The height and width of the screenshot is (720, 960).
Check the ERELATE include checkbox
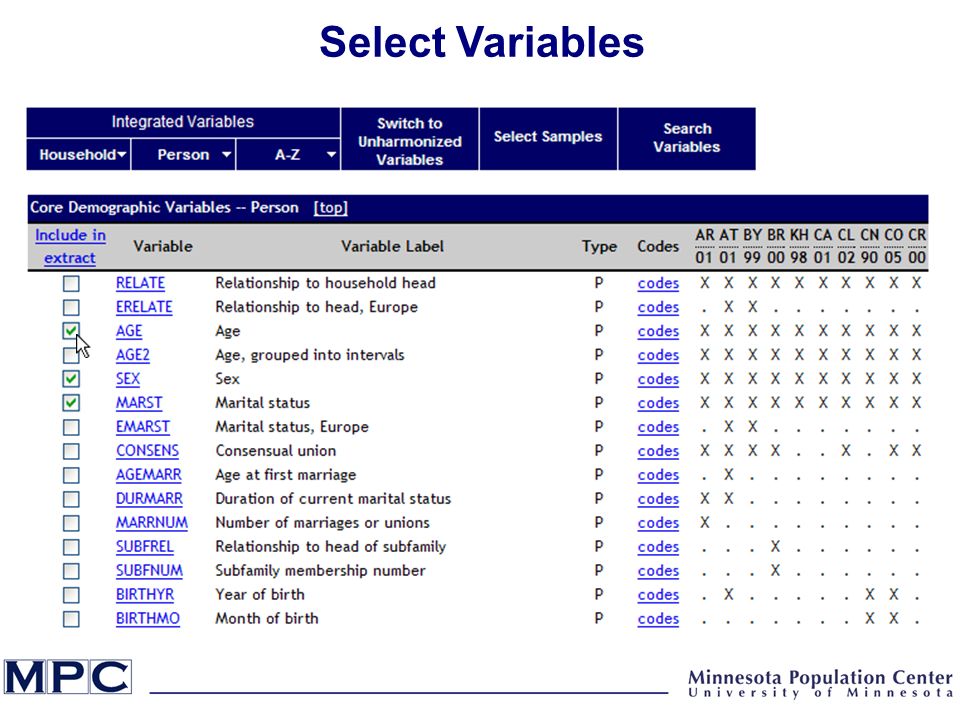[71, 307]
